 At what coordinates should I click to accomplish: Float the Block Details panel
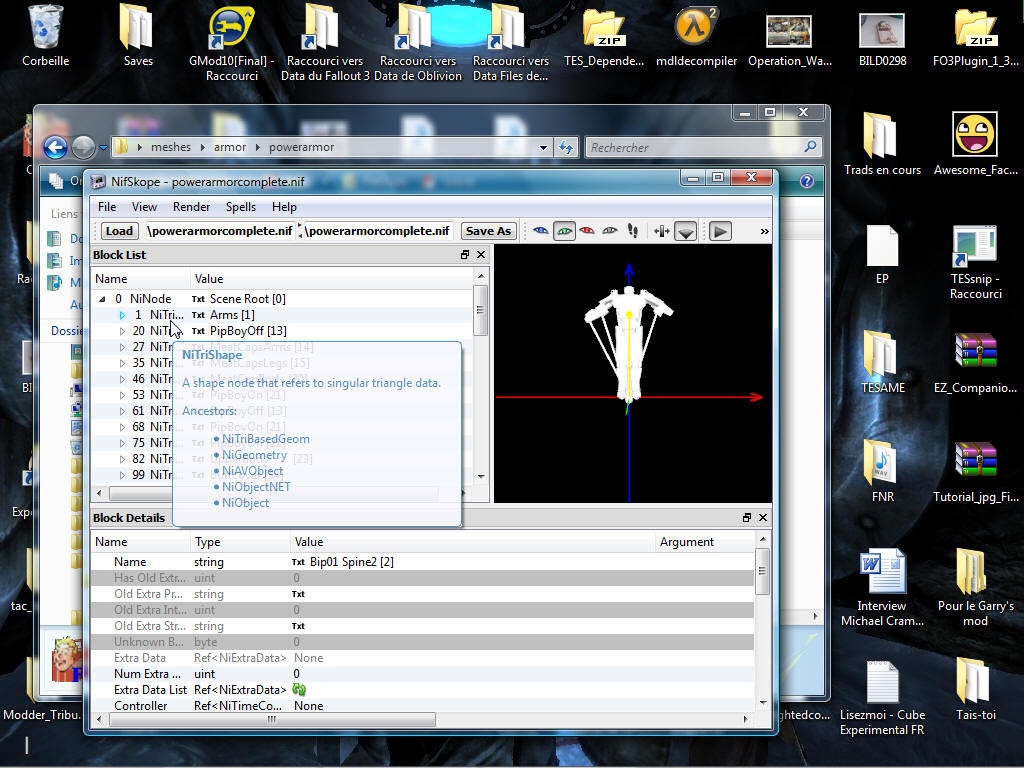coord(747,517)
